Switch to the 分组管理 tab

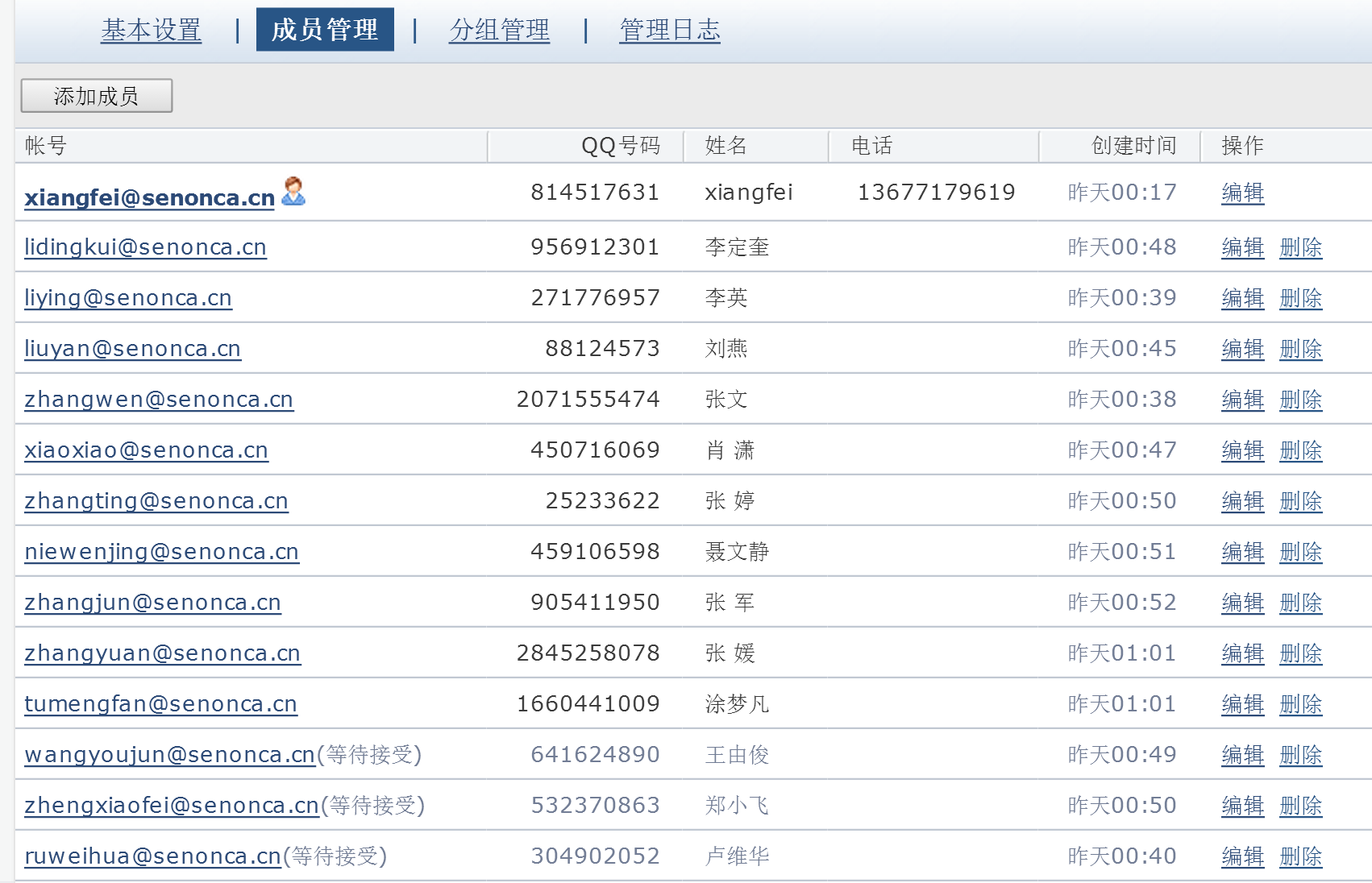pos(500,31)
